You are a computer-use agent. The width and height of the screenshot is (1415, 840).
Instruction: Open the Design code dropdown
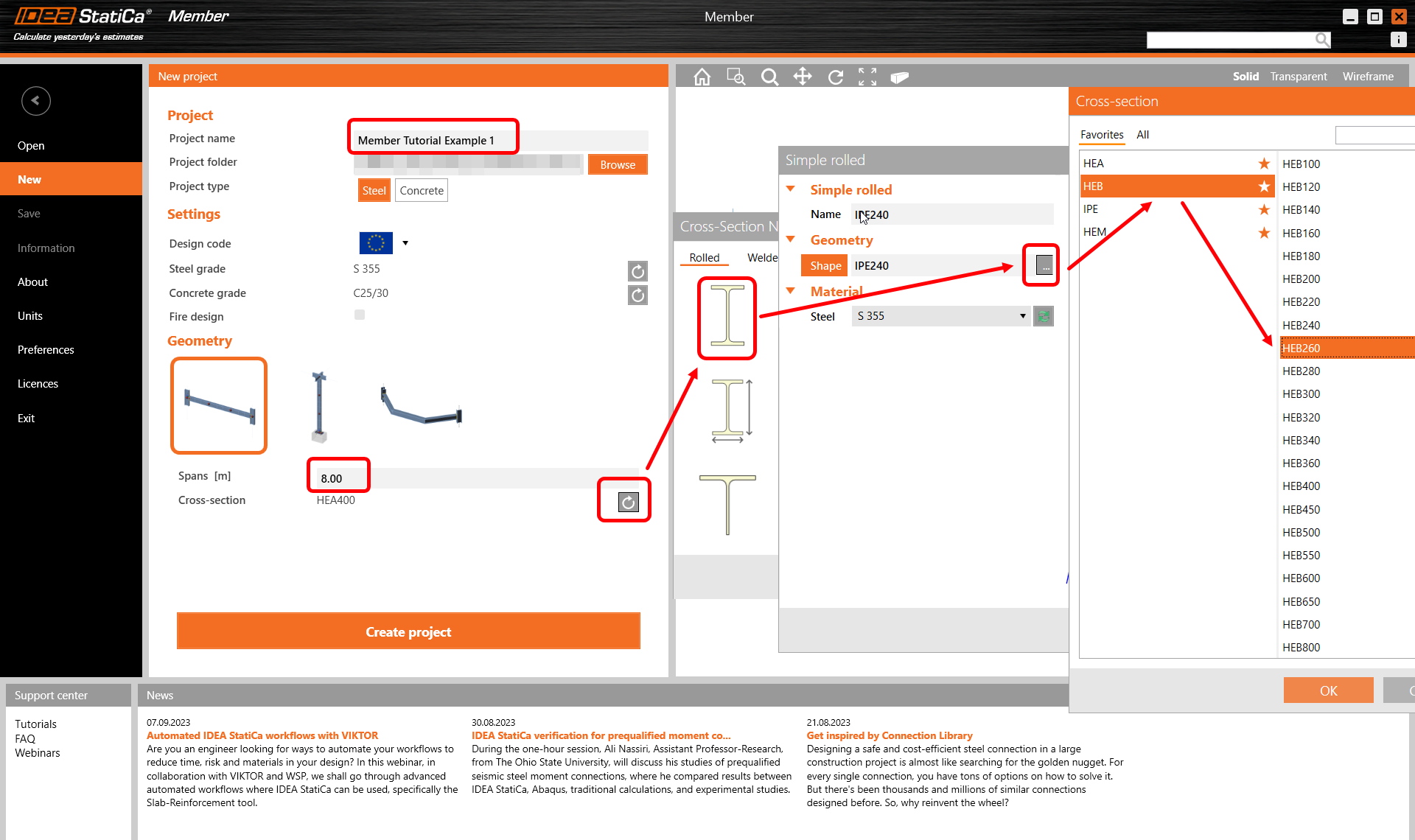[x=405, y=242]
